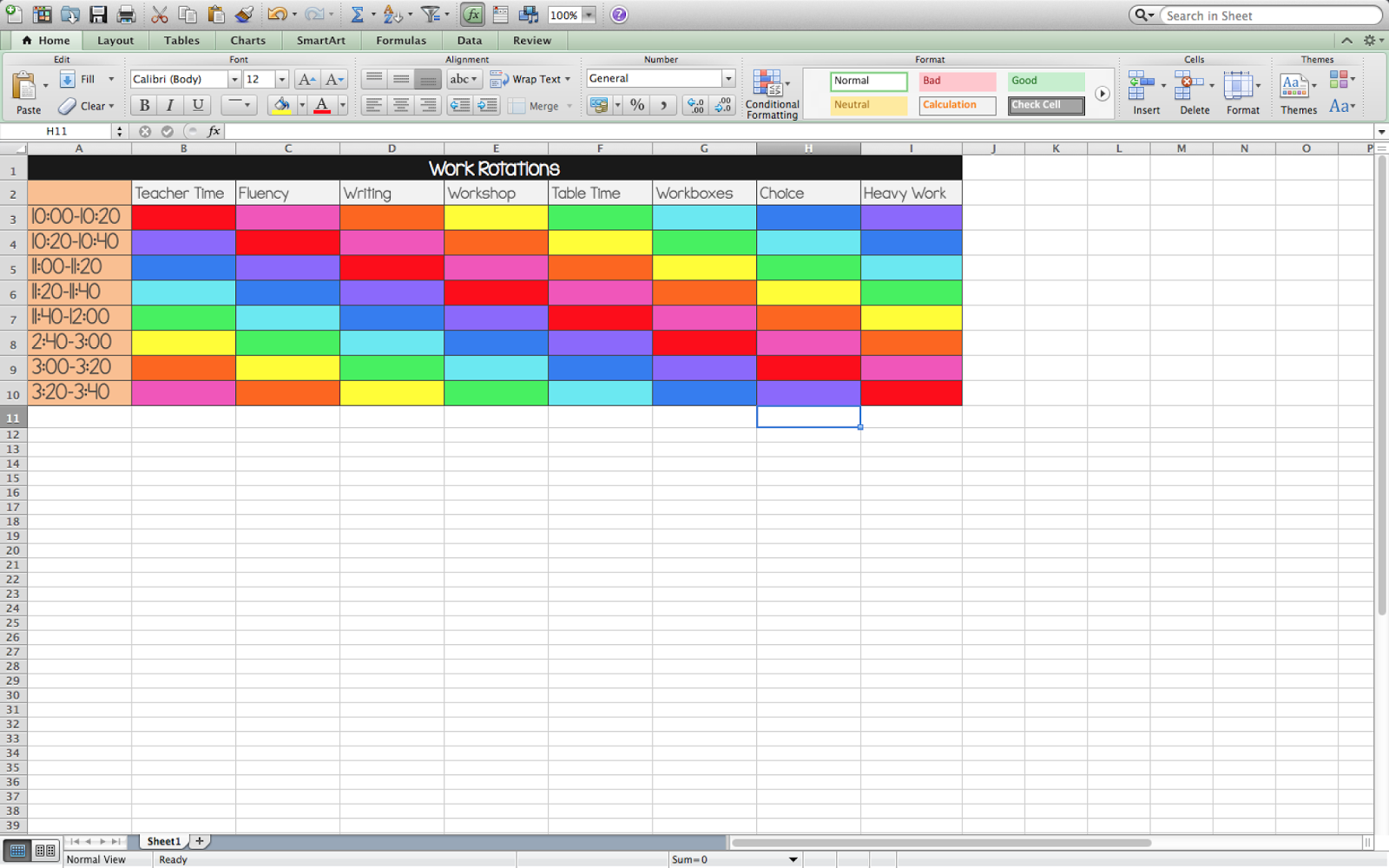Open the Charts ribbon tab
The image size is (1389, 868).
click(x=248, y=41)
